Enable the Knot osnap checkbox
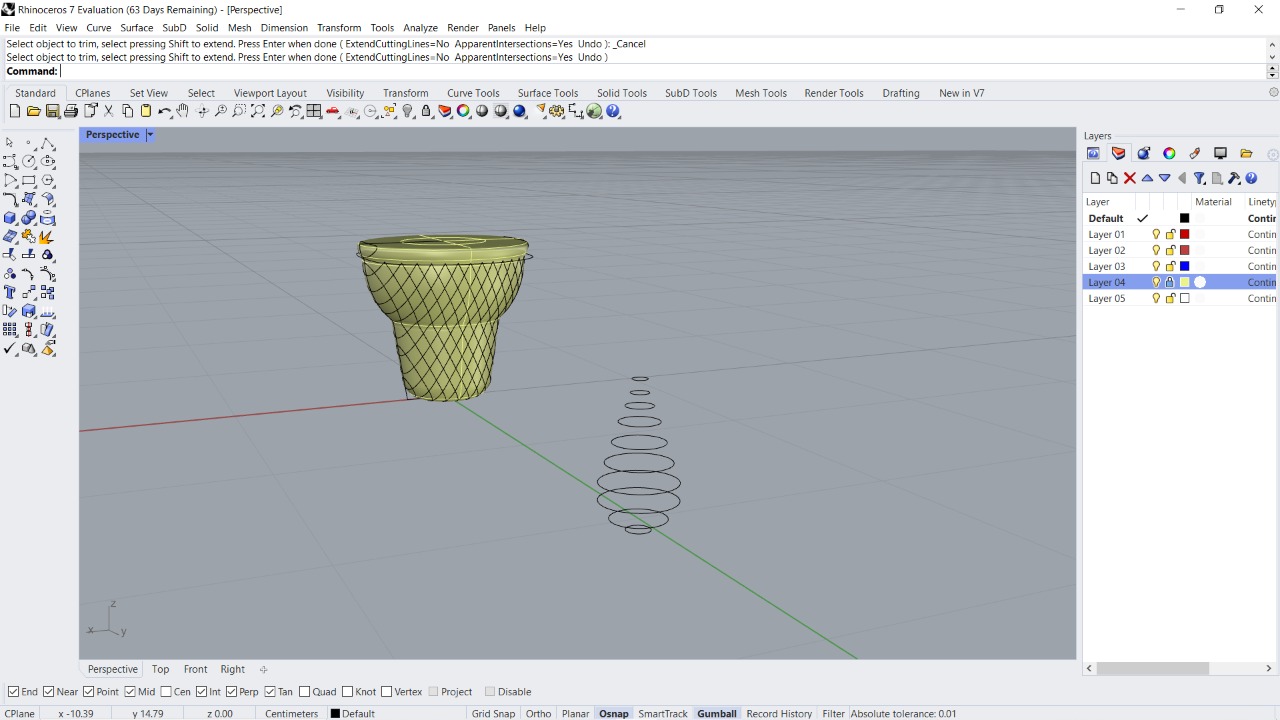1280x720 pixels. pyautogui.click(x=348, y=692)
